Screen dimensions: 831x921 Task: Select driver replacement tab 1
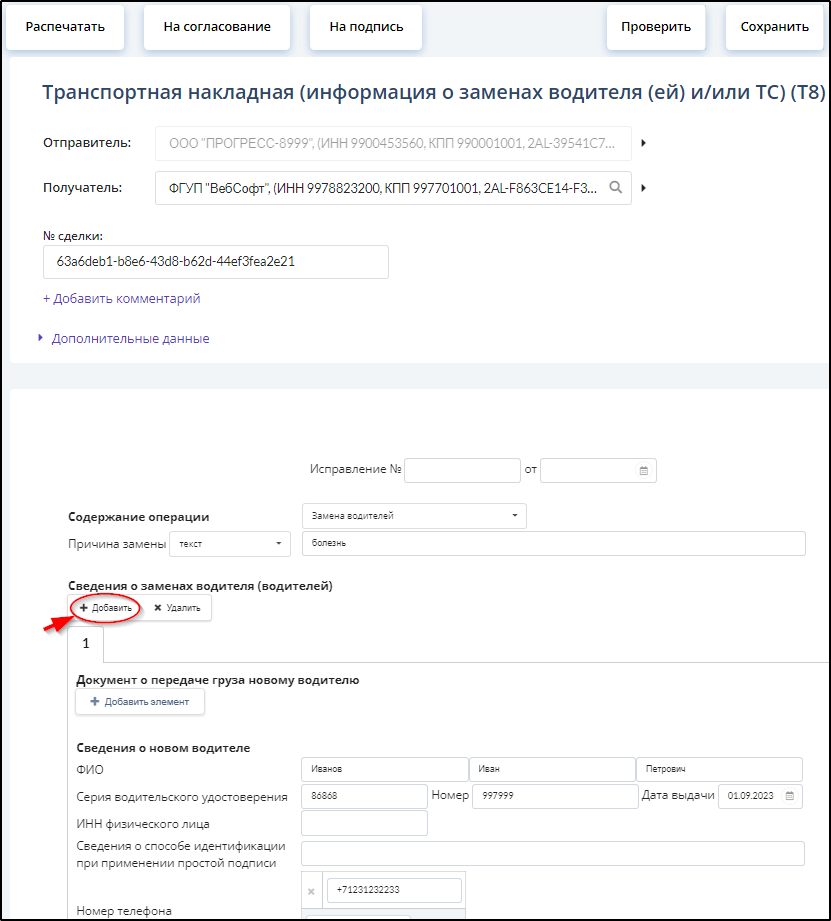click(x=86, y=644)
